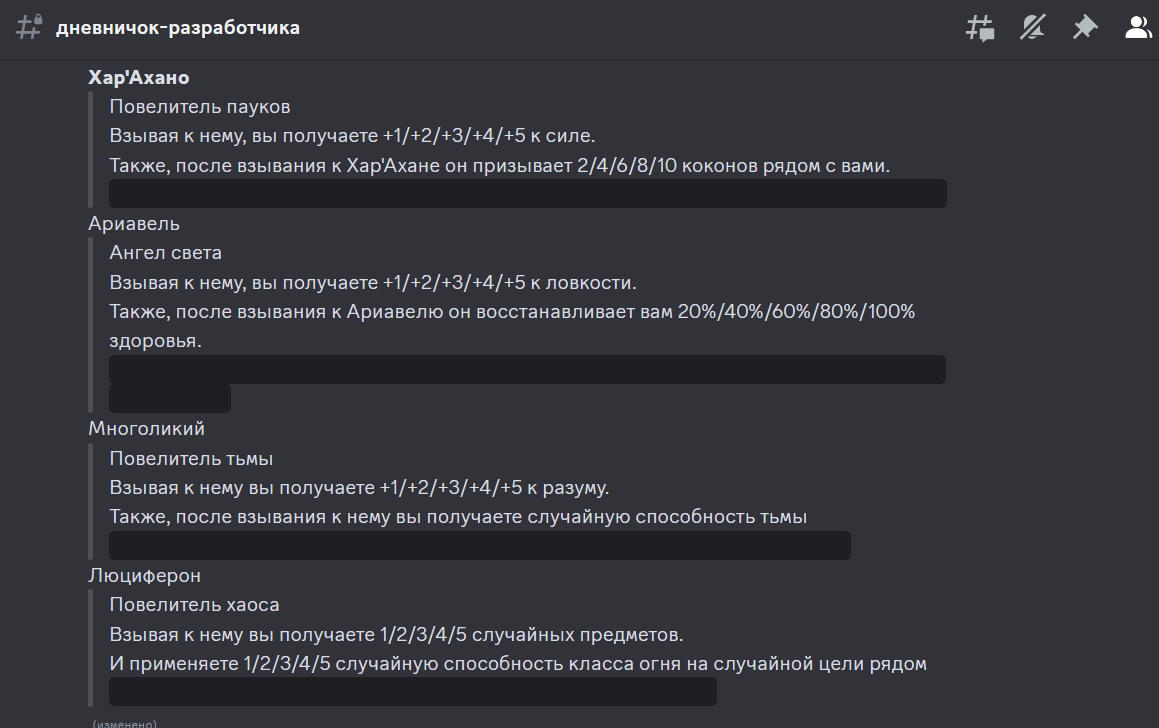The width and height of the screenshot is (1159, 728).
Task: Reveal the short second spoiler line under Ариавель
Action: (170, 399)
